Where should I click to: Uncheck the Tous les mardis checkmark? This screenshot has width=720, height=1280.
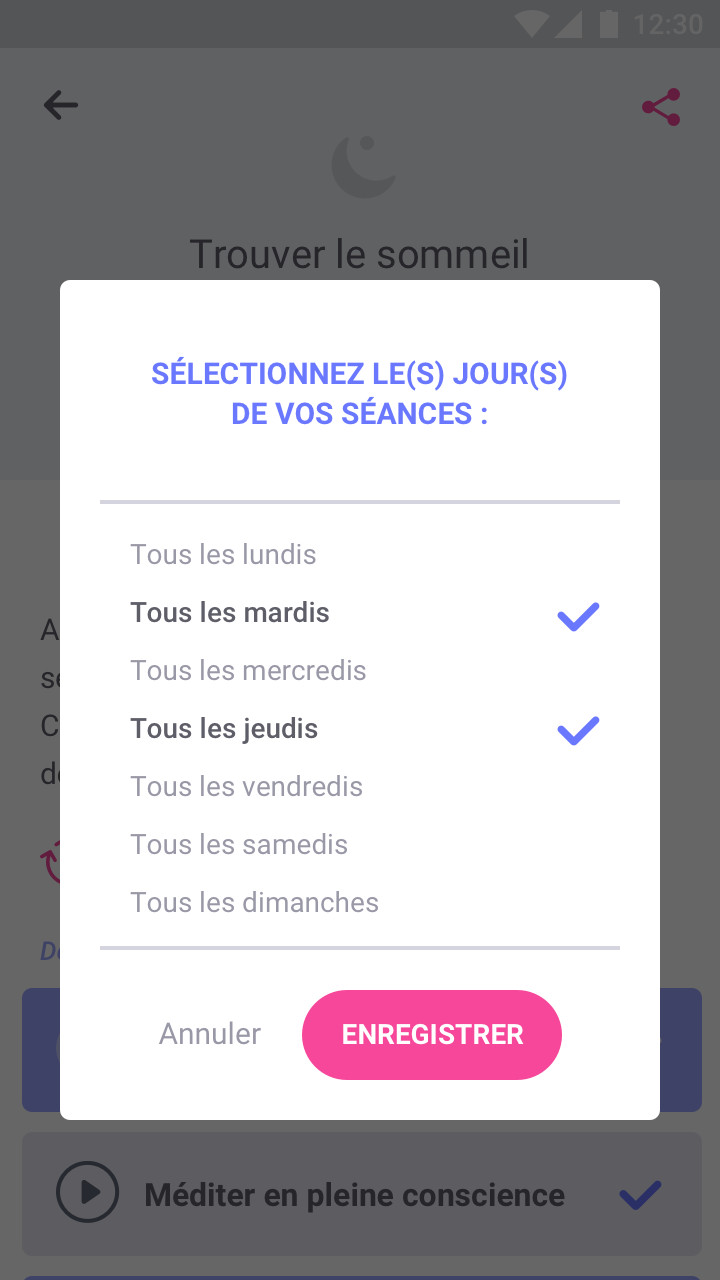(x=578, y=616)
